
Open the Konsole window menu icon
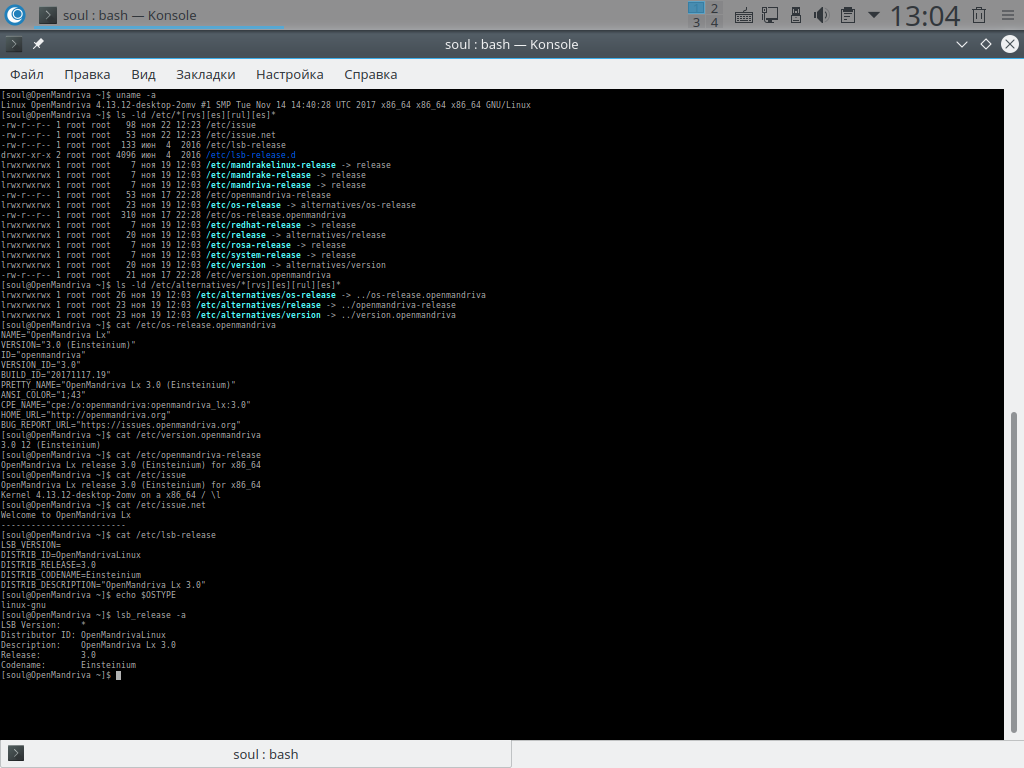point(14,44)
